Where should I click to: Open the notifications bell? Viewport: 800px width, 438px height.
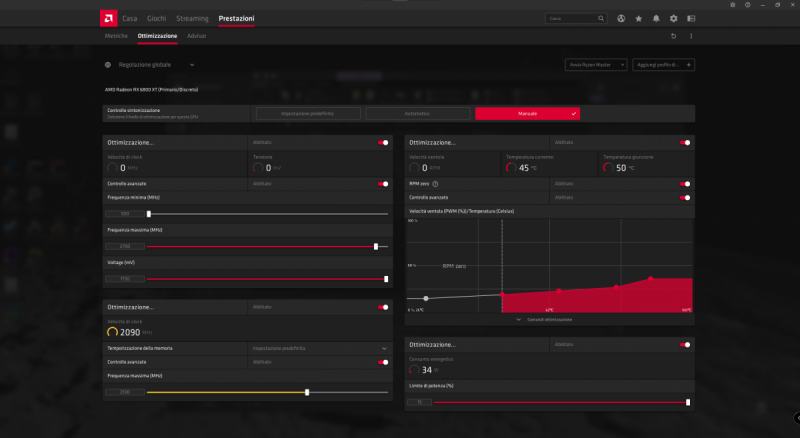656,18
